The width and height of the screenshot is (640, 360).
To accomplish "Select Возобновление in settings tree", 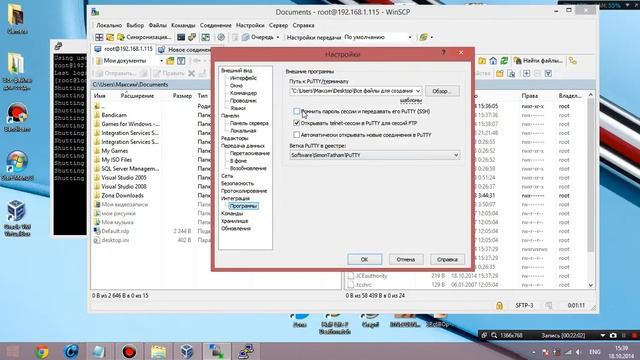I will pos(248,168).
